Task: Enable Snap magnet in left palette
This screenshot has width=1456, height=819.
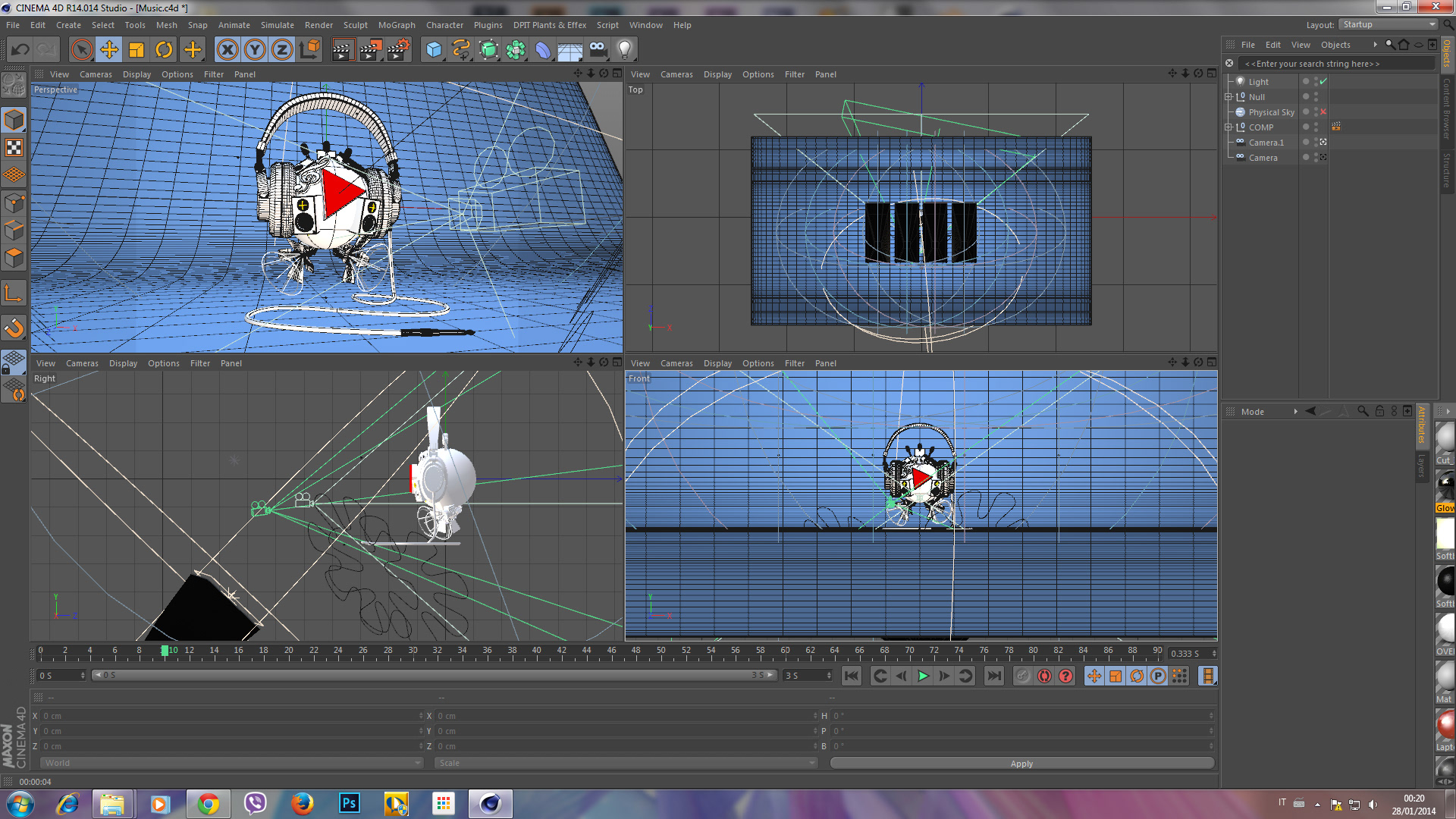Action: [x=14, y=328]
